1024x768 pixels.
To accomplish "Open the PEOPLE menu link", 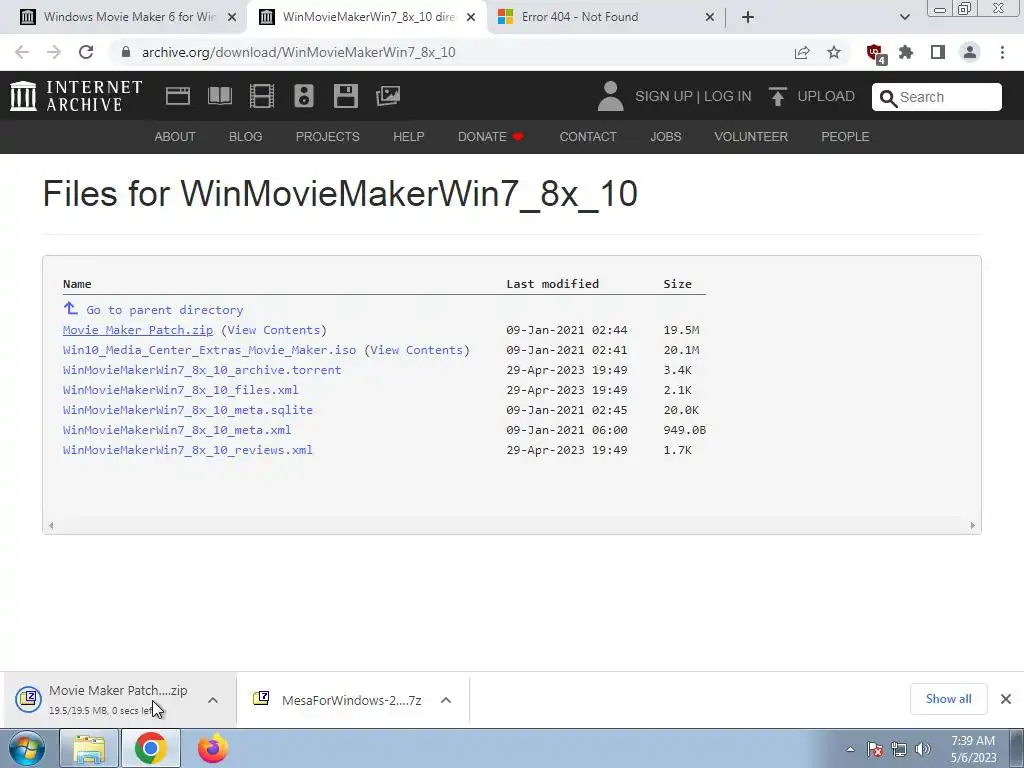I will pos(845,136).
